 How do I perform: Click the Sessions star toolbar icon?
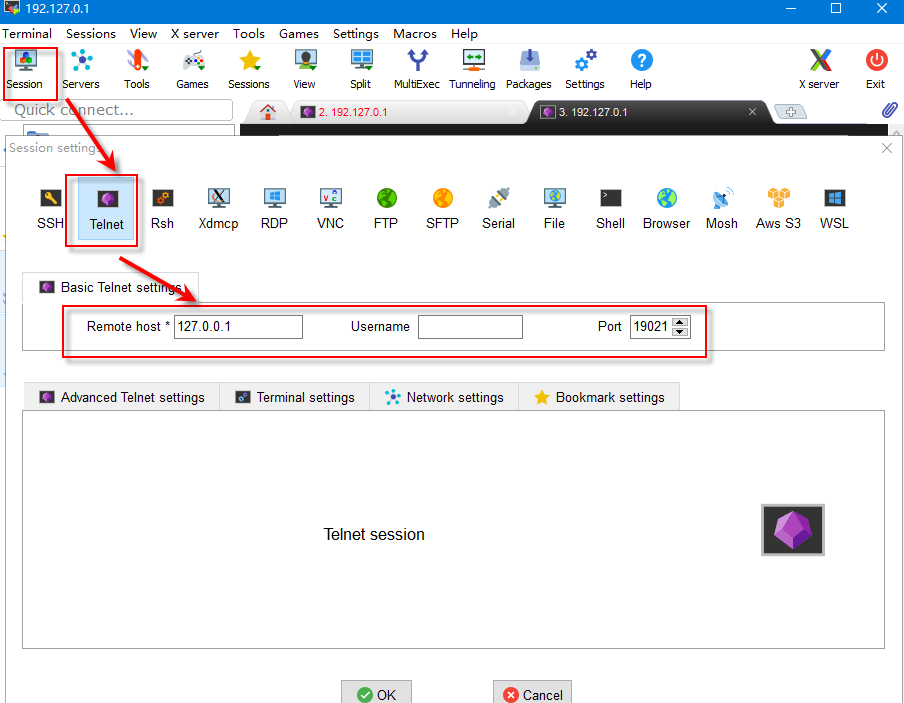coord(248,70)
